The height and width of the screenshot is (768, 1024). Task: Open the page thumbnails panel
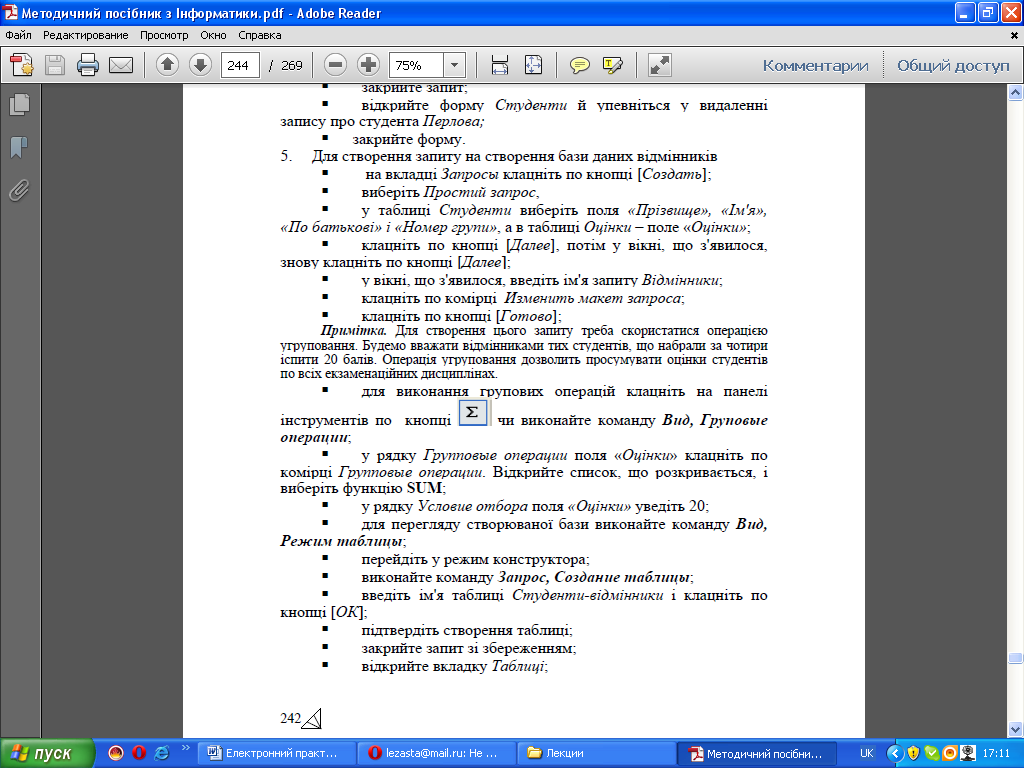19,104
